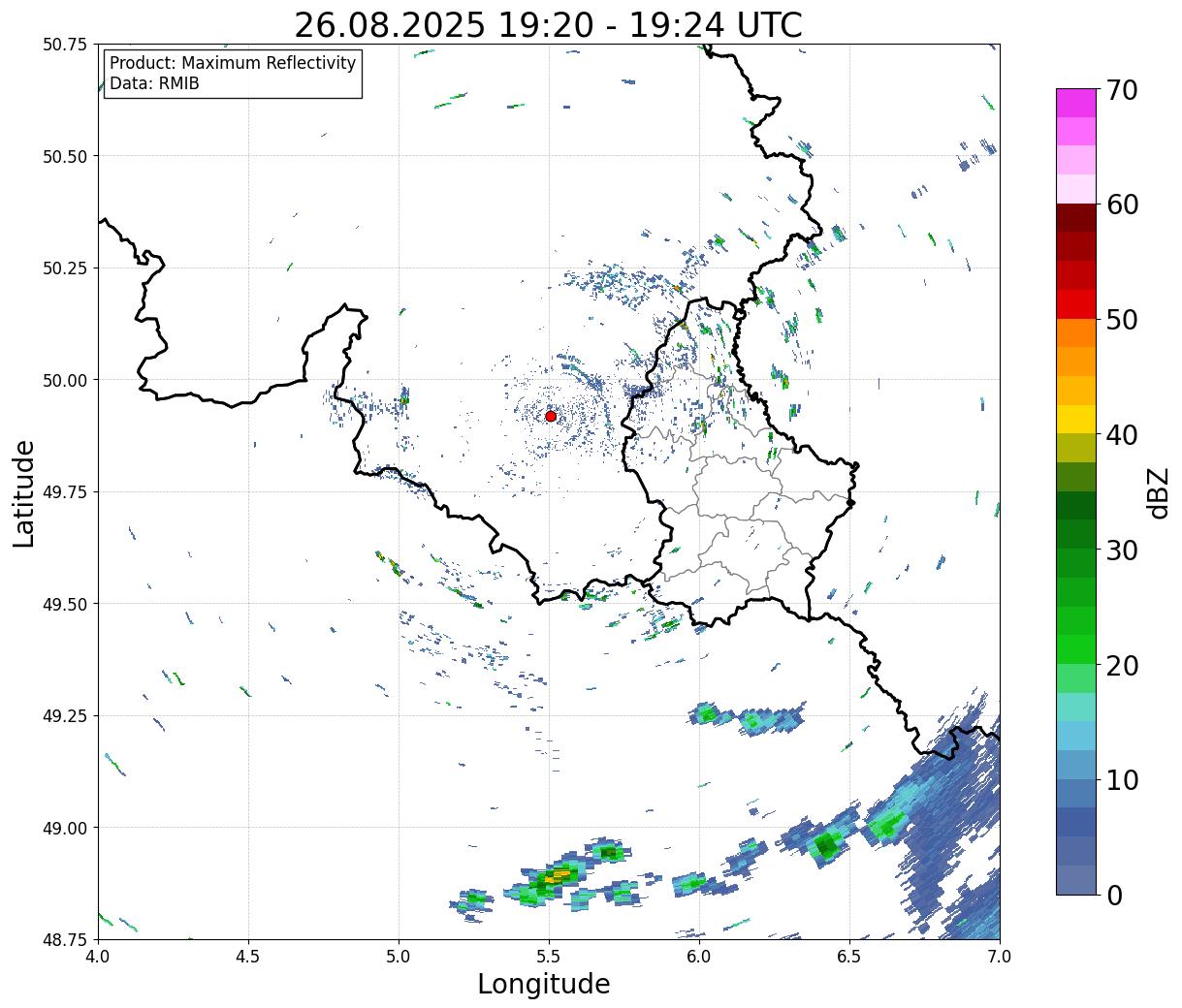Click the plot title with date and time

pos(548,25)
